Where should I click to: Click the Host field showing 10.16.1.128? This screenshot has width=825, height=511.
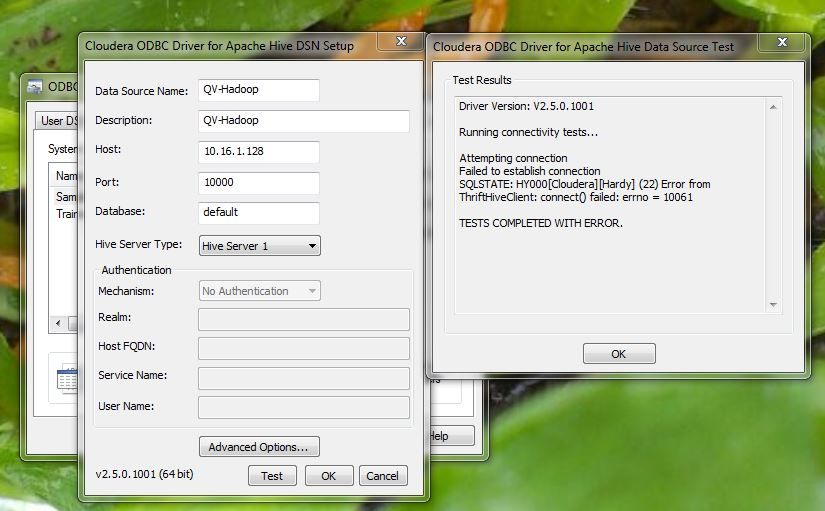[258, 152]
